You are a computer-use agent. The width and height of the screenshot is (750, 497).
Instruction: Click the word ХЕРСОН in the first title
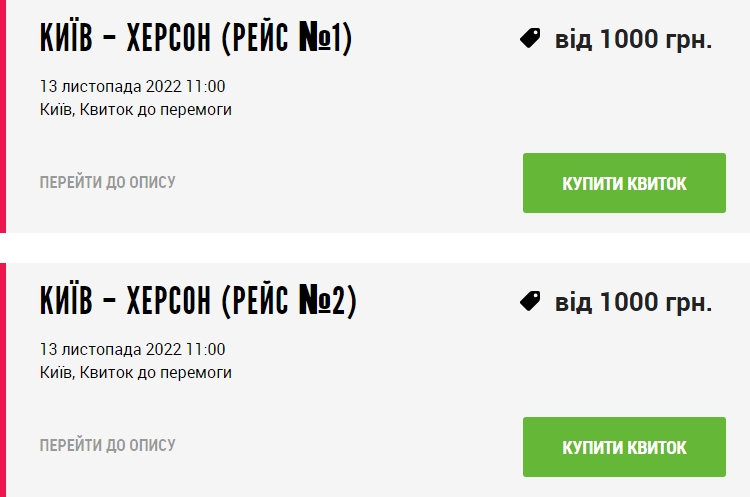tap(169, 38)
